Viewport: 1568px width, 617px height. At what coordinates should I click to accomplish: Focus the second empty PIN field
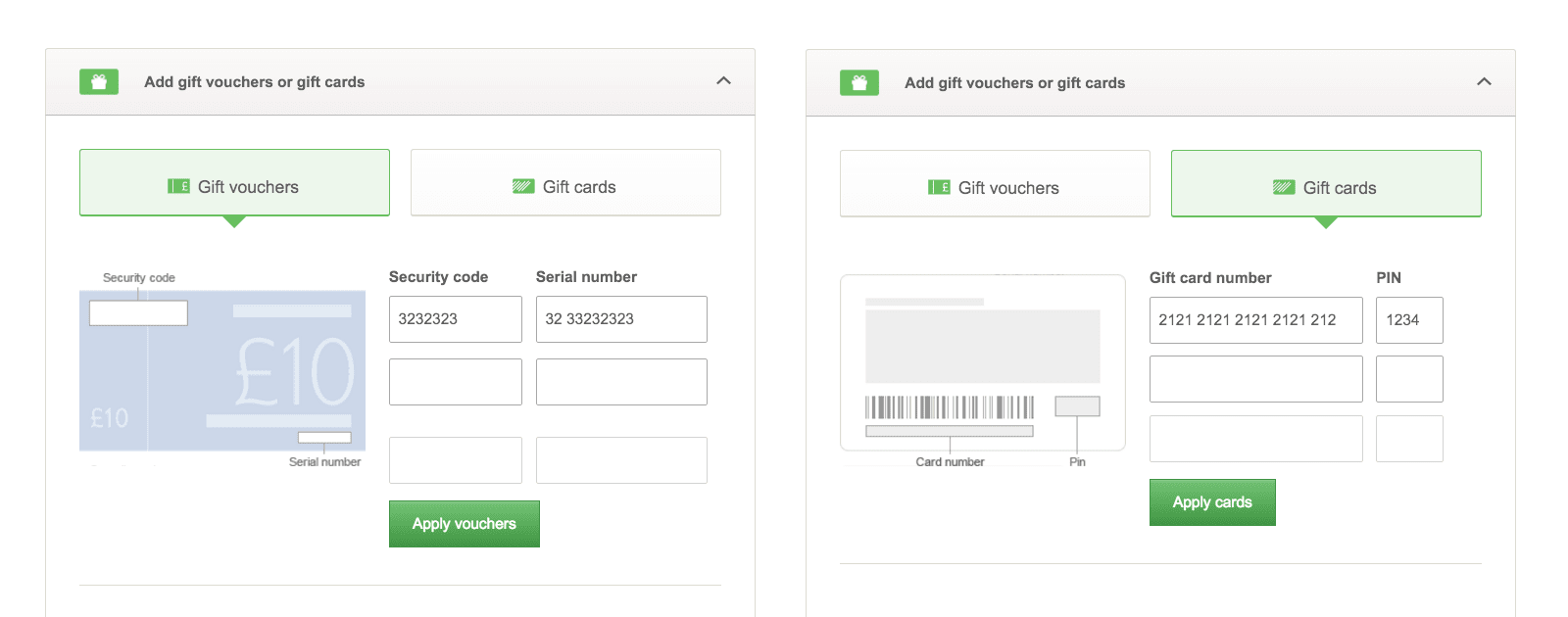[1409, 379]
